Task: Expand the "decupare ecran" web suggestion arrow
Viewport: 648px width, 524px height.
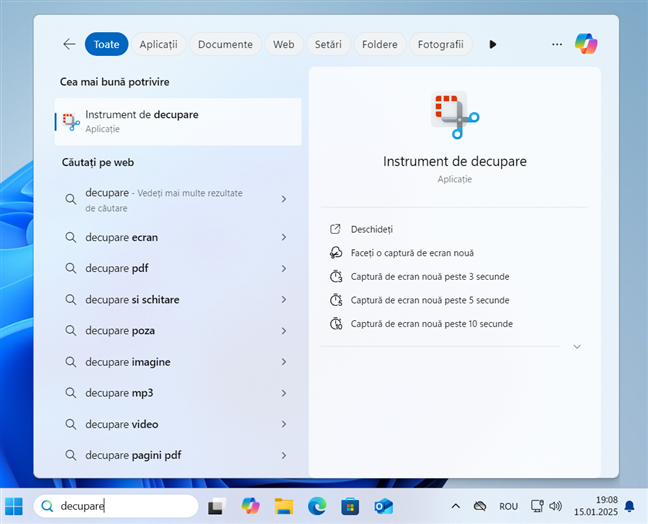Action: [284, 237]
